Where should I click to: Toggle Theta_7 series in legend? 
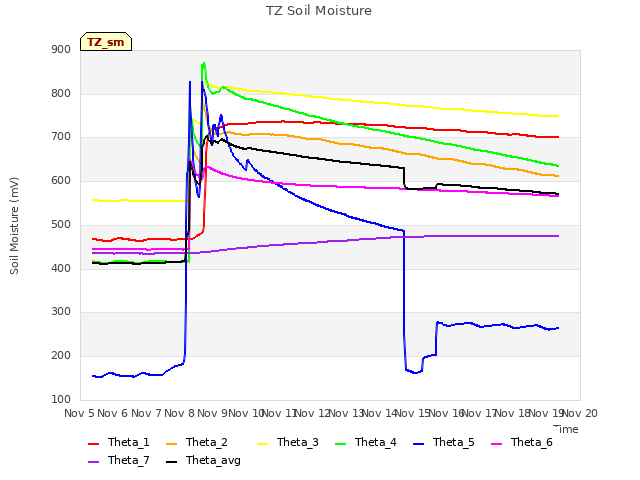[119, 460]
